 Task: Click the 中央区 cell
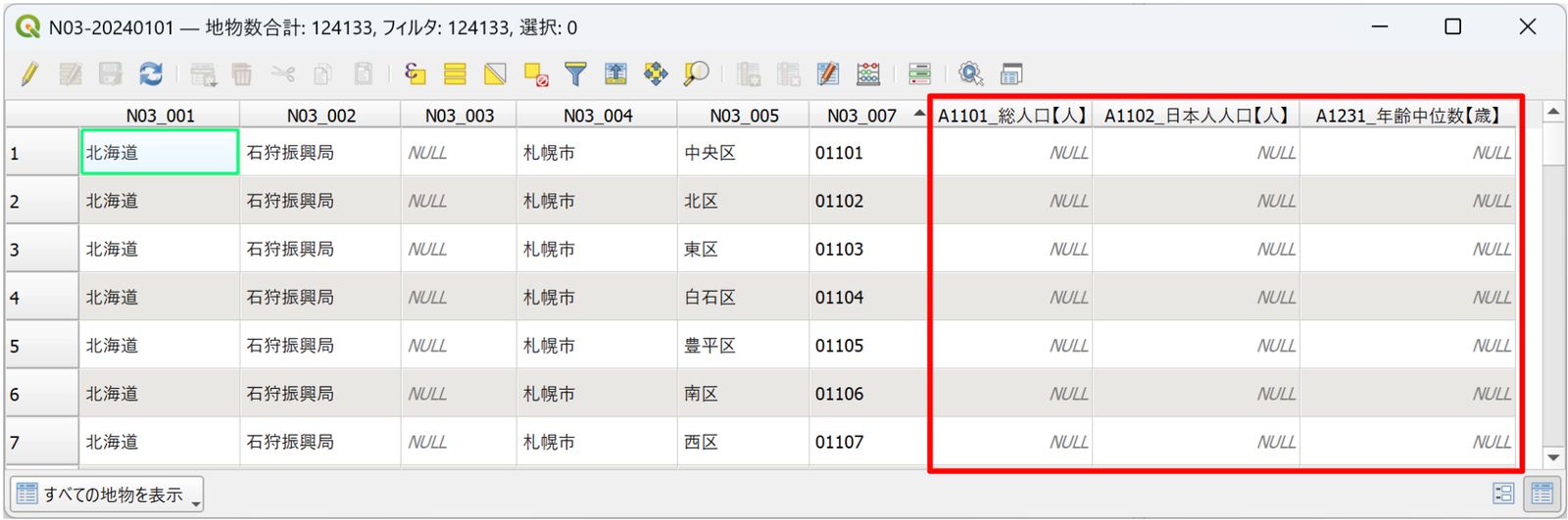click(x=743, y=153)
